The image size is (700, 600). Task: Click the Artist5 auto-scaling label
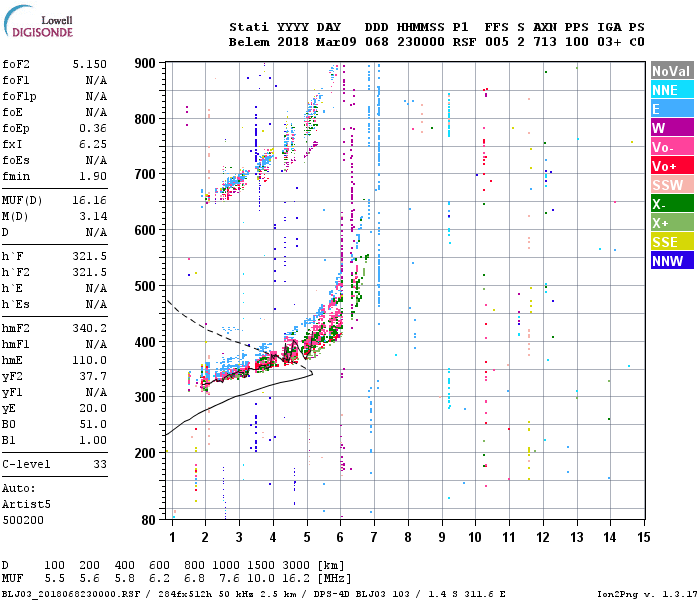tap(26, 504)
